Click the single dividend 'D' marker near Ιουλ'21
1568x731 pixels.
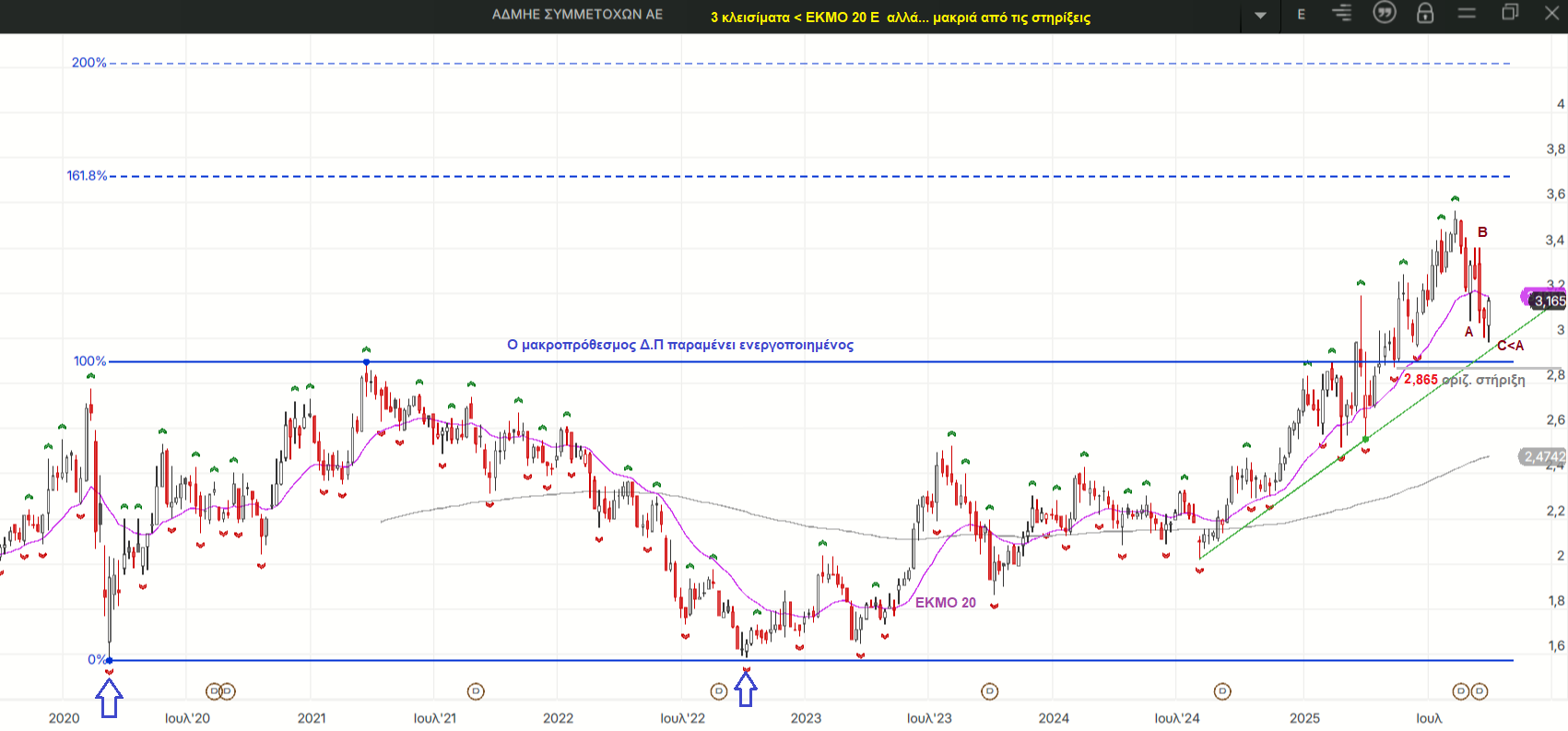476,691
